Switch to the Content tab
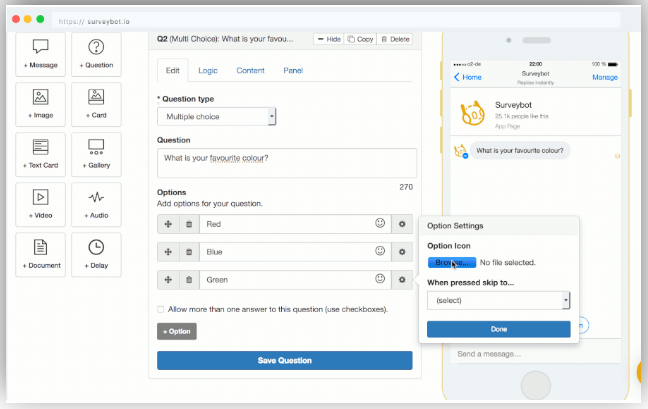The width and height of the screenshot is (648, 409). pyautogui.click(x=250, y=71)
